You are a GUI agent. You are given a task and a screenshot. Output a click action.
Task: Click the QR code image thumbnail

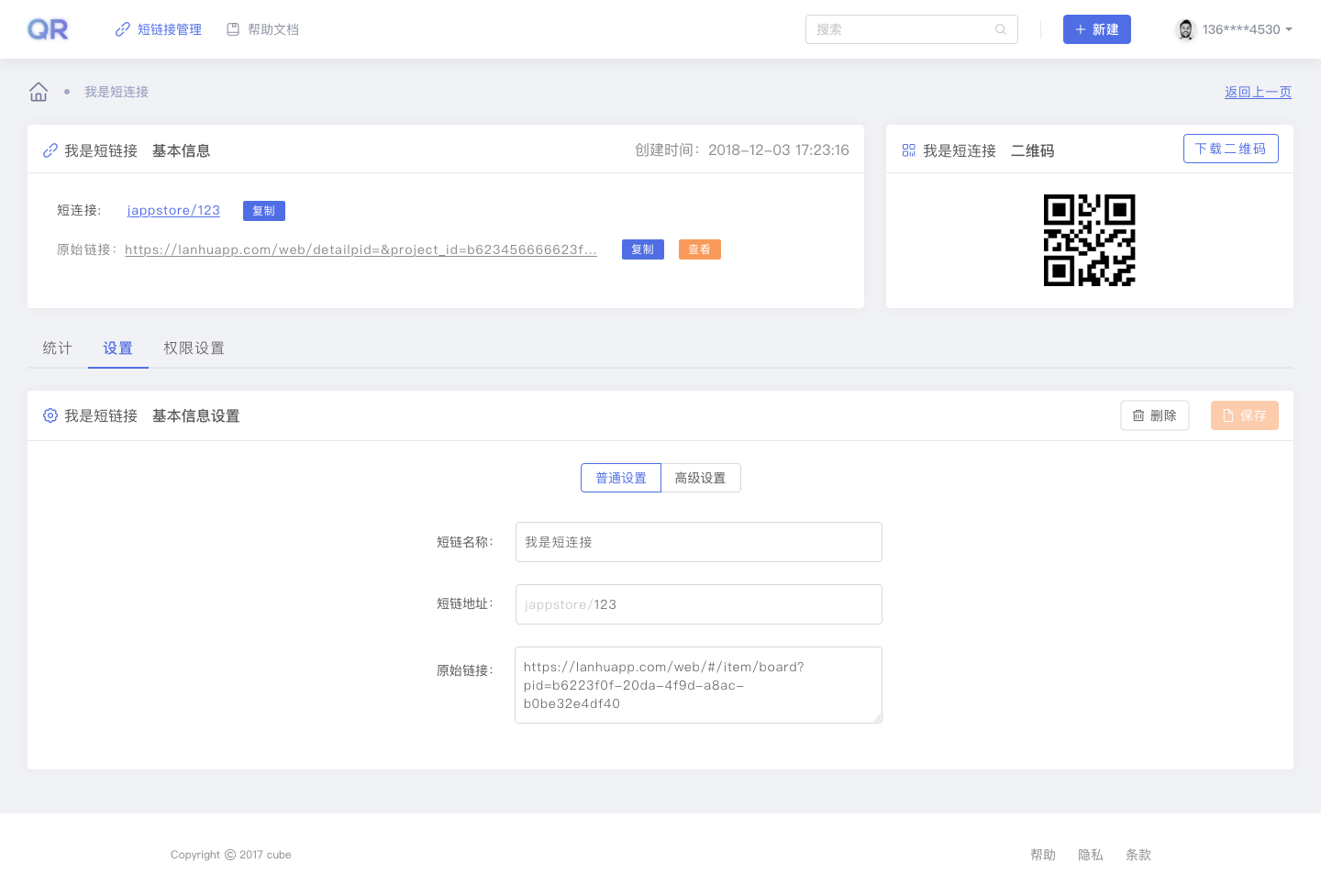tap(1090, 240)
